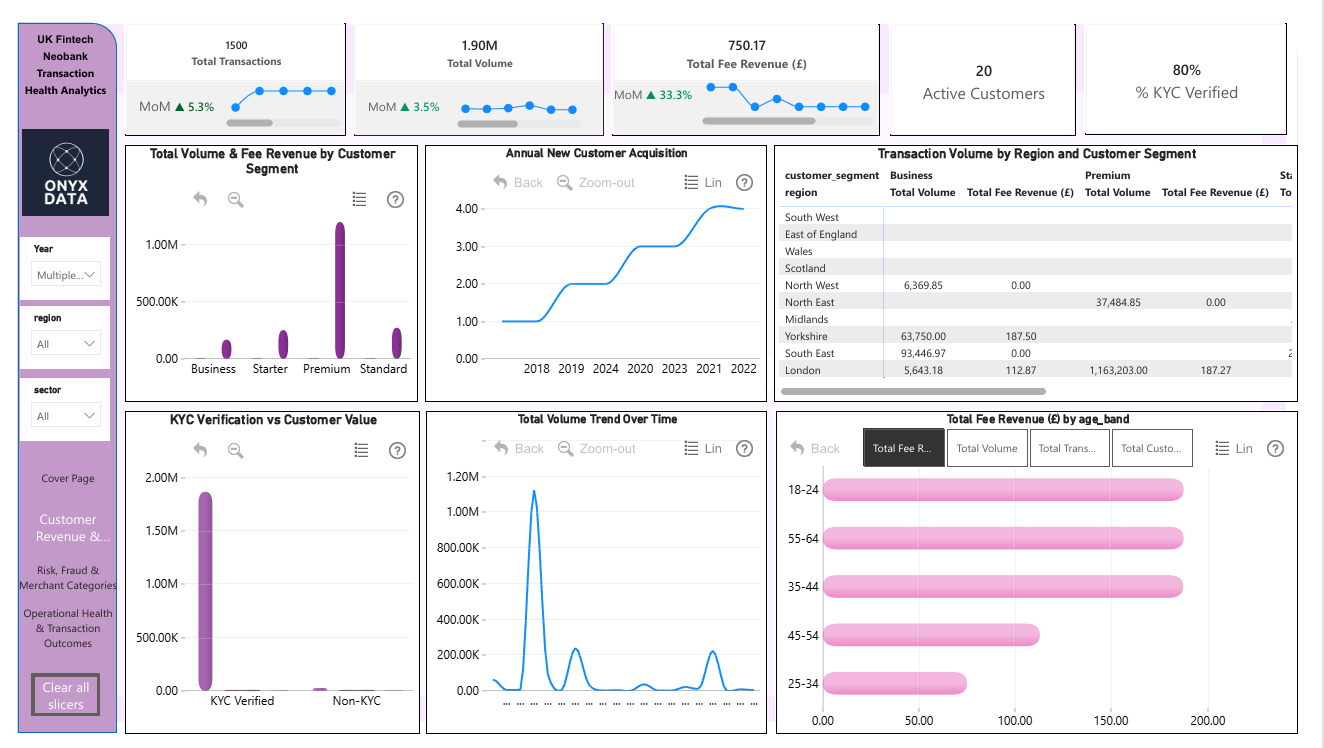Click zoom-out magnifier in Customer Segment chart
This screenshot has width=1324, height=748.
pyautogui.click(x=235, y=199)
